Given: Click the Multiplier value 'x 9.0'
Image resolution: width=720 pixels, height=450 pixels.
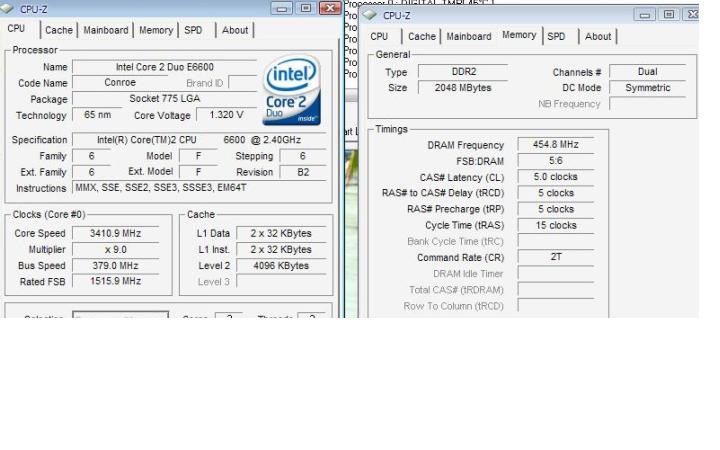Looking at the screenshot, I should 115,250.
